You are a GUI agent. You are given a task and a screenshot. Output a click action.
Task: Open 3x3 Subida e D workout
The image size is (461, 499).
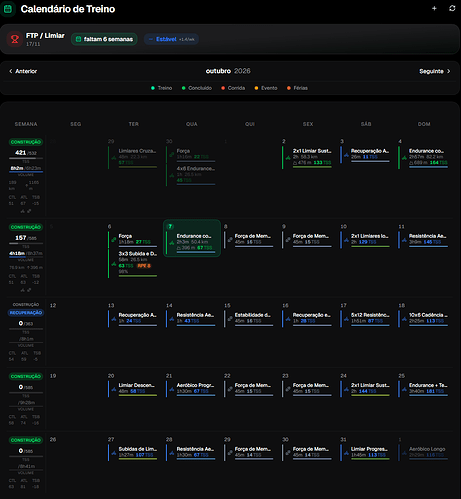133,263
